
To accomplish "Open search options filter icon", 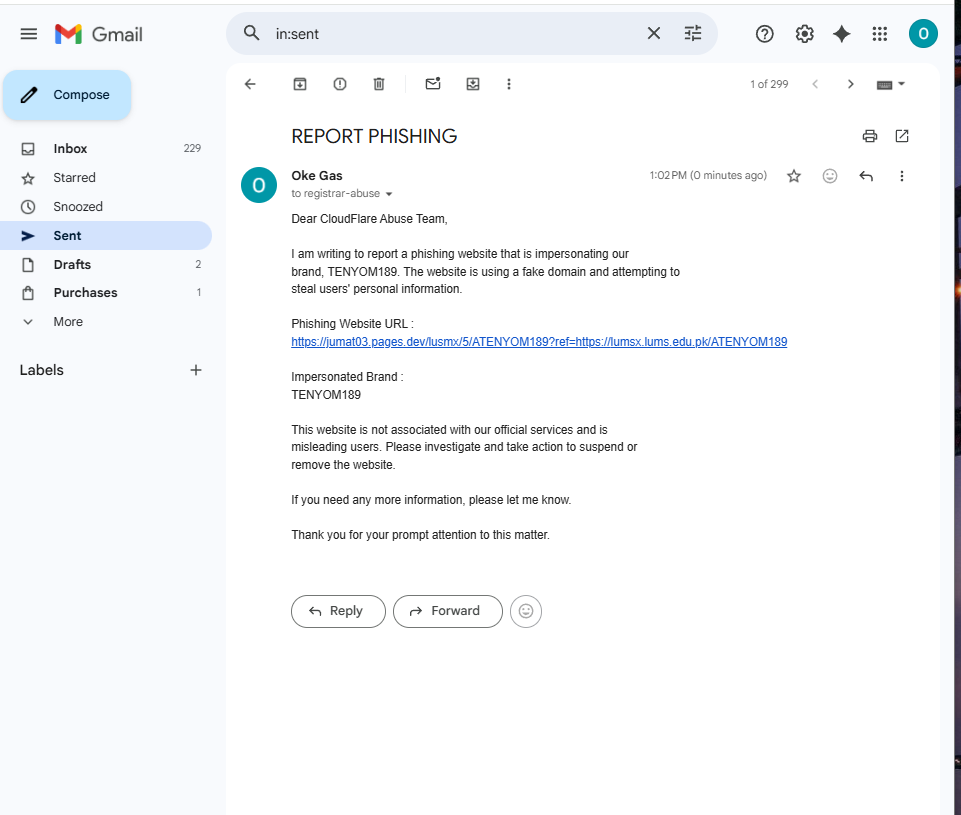I will [x=693, y=33].
